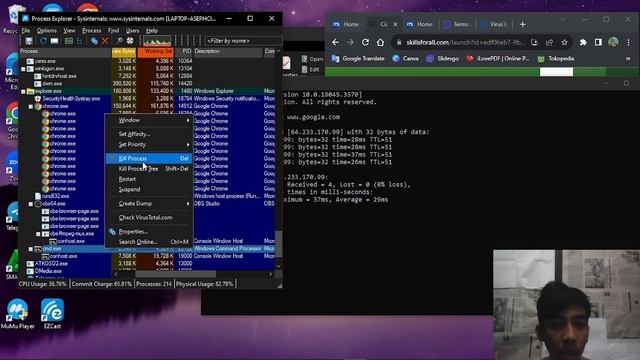Click the red X Kill Process toolbar icon
Image resolution: width=640 pixels, height=360 pixels.
(x=105, y=41)
